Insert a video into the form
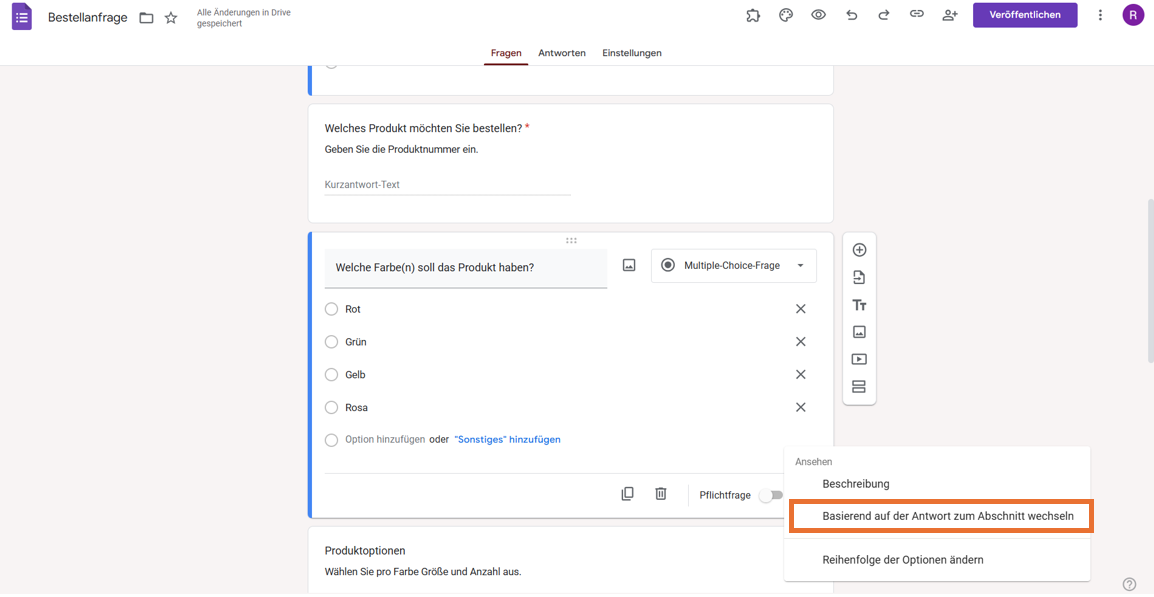This screenshot has height=597, width=1154. pos(859,358)
